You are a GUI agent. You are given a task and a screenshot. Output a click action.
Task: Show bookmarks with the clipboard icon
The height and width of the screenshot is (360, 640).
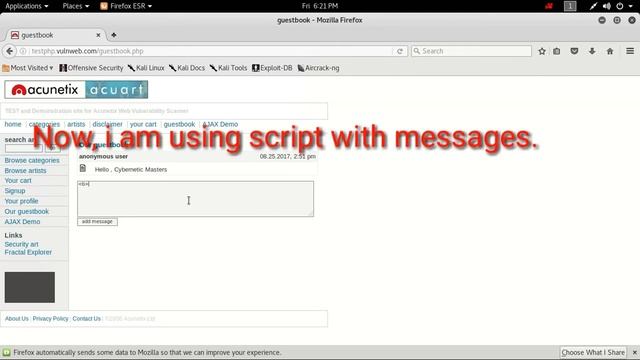tap(557, 51)
